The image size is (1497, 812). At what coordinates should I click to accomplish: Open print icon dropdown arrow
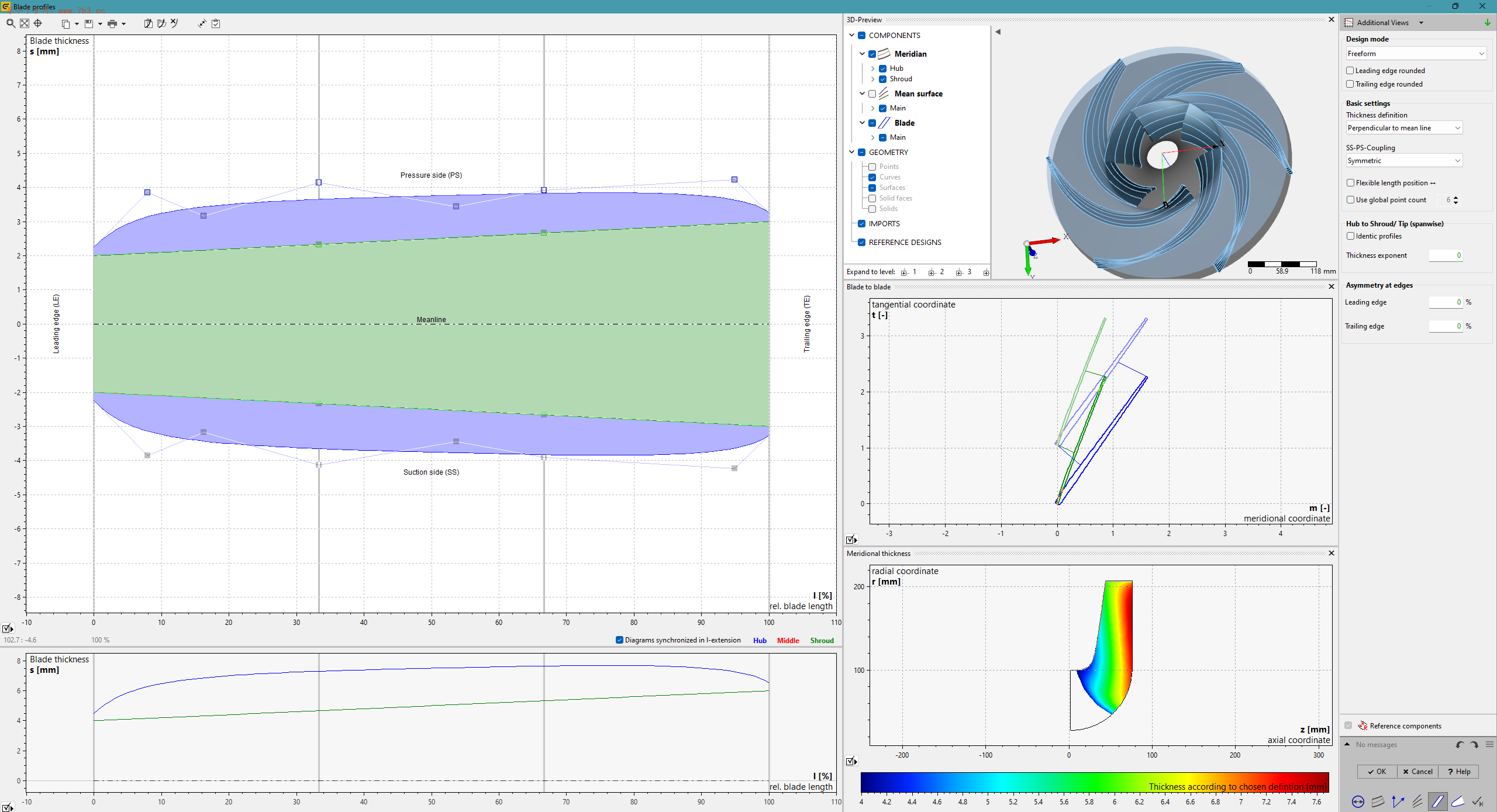(x=123, y=24)
